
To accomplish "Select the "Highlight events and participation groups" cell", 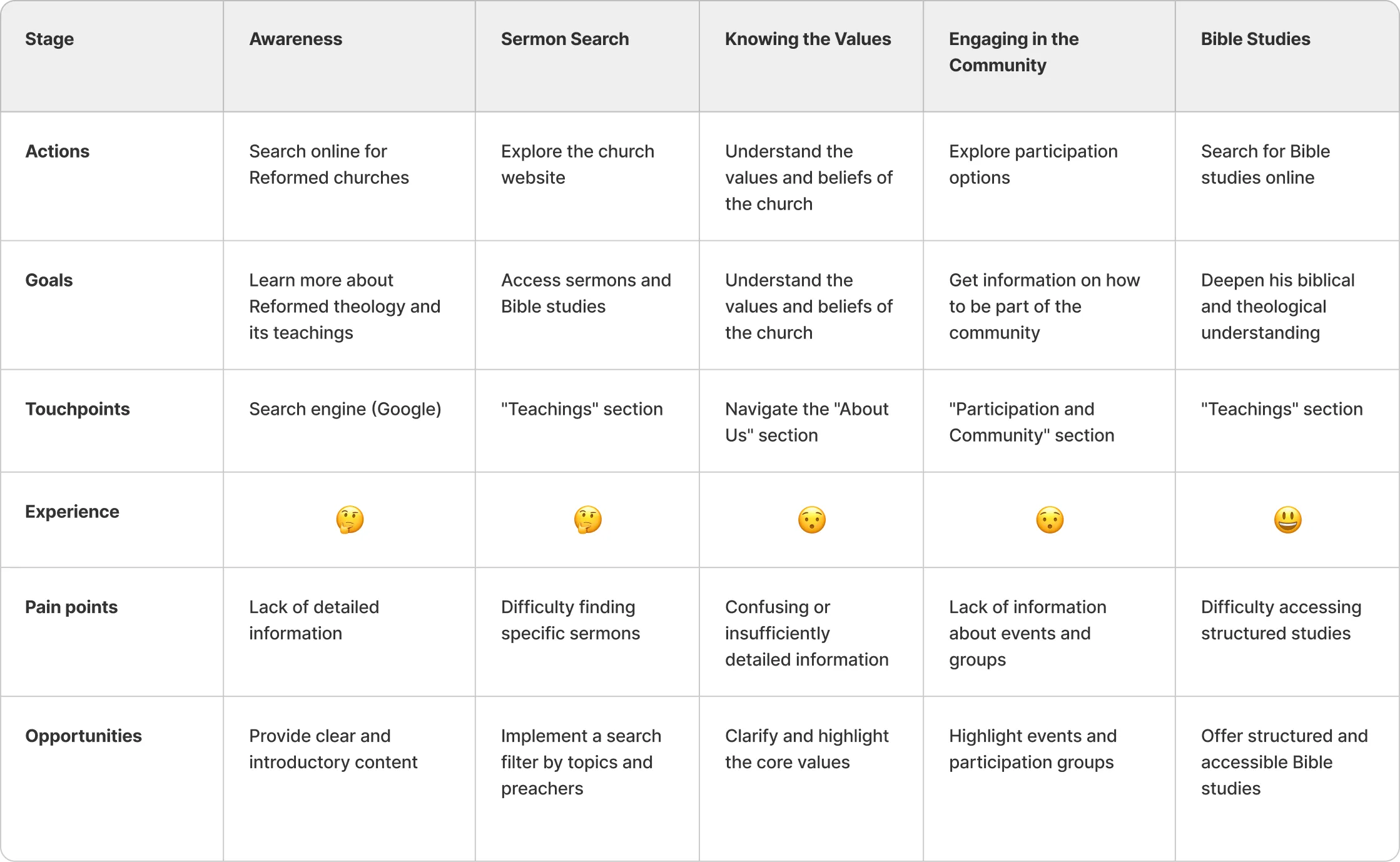I will [1032, 749].
